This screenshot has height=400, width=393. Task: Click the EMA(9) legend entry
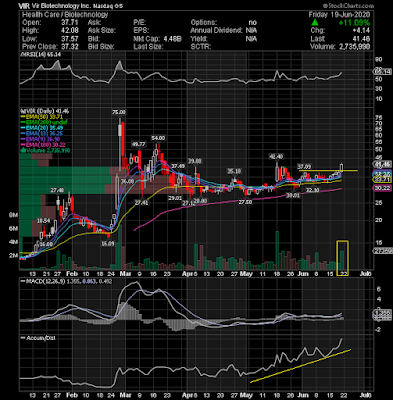point(40,139)
